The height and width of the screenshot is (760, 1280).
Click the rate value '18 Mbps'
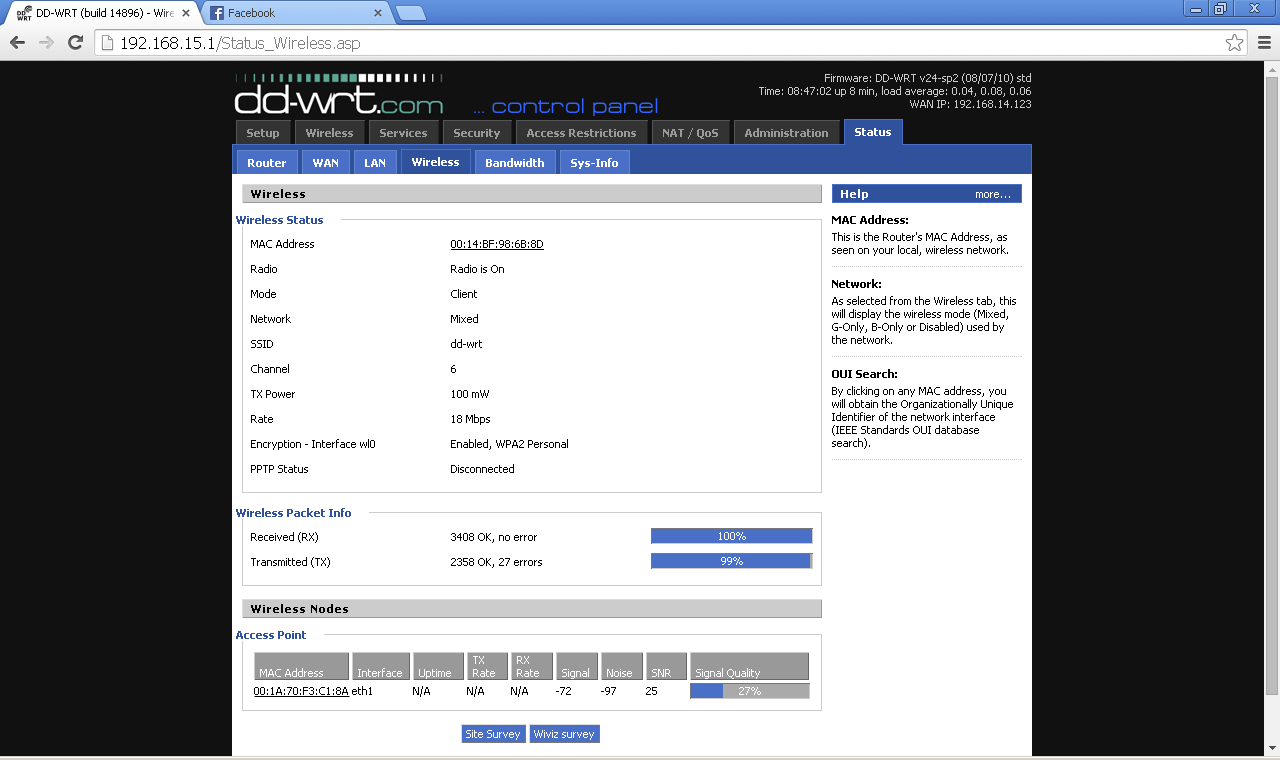[x=470, y=419]
